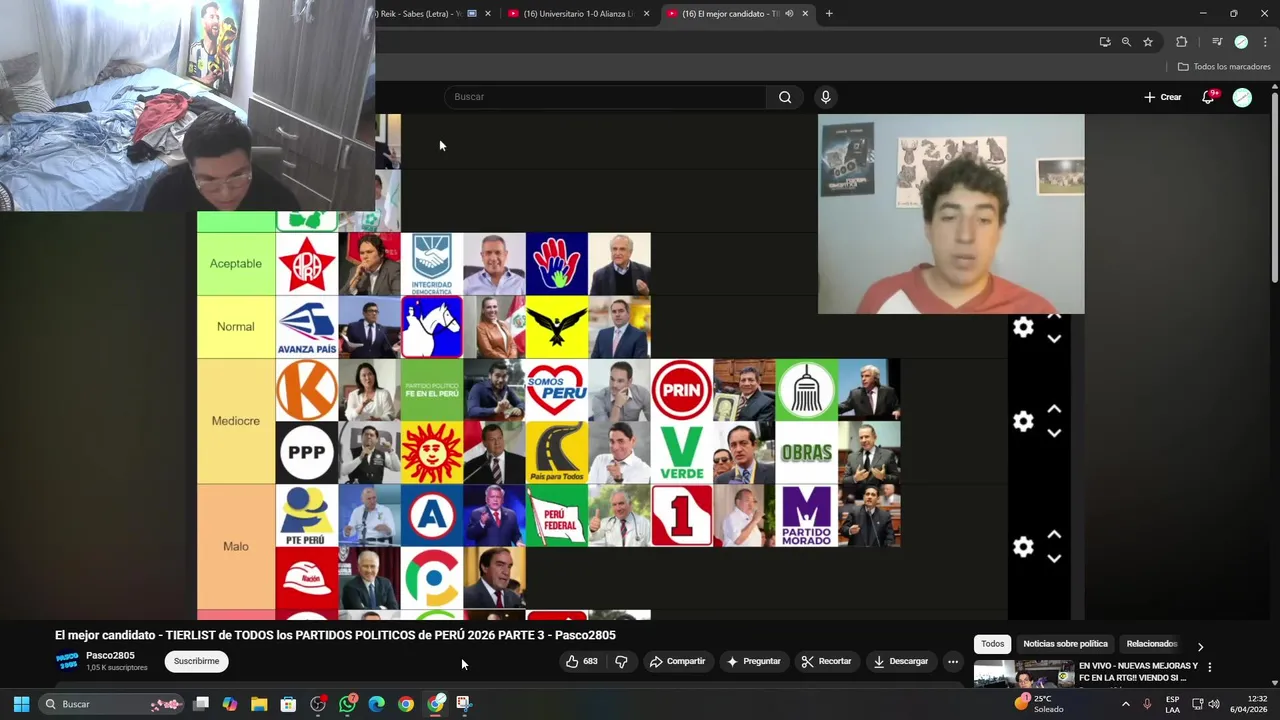Viewport: 1280px width, 720px height.
Task: Open YouTube notifications bell
Action: coord(1209,97)
